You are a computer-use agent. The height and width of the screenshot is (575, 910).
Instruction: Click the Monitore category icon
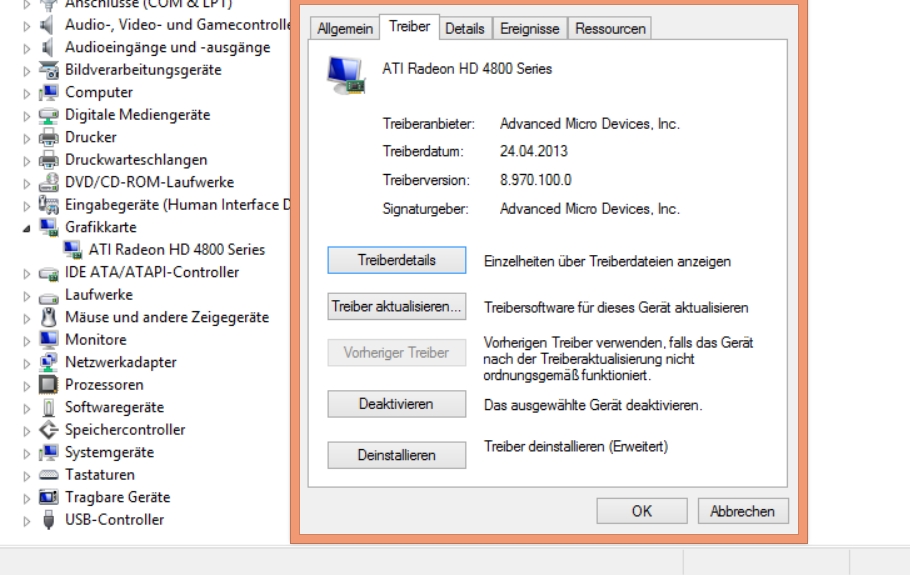click(x=48, y=340)
